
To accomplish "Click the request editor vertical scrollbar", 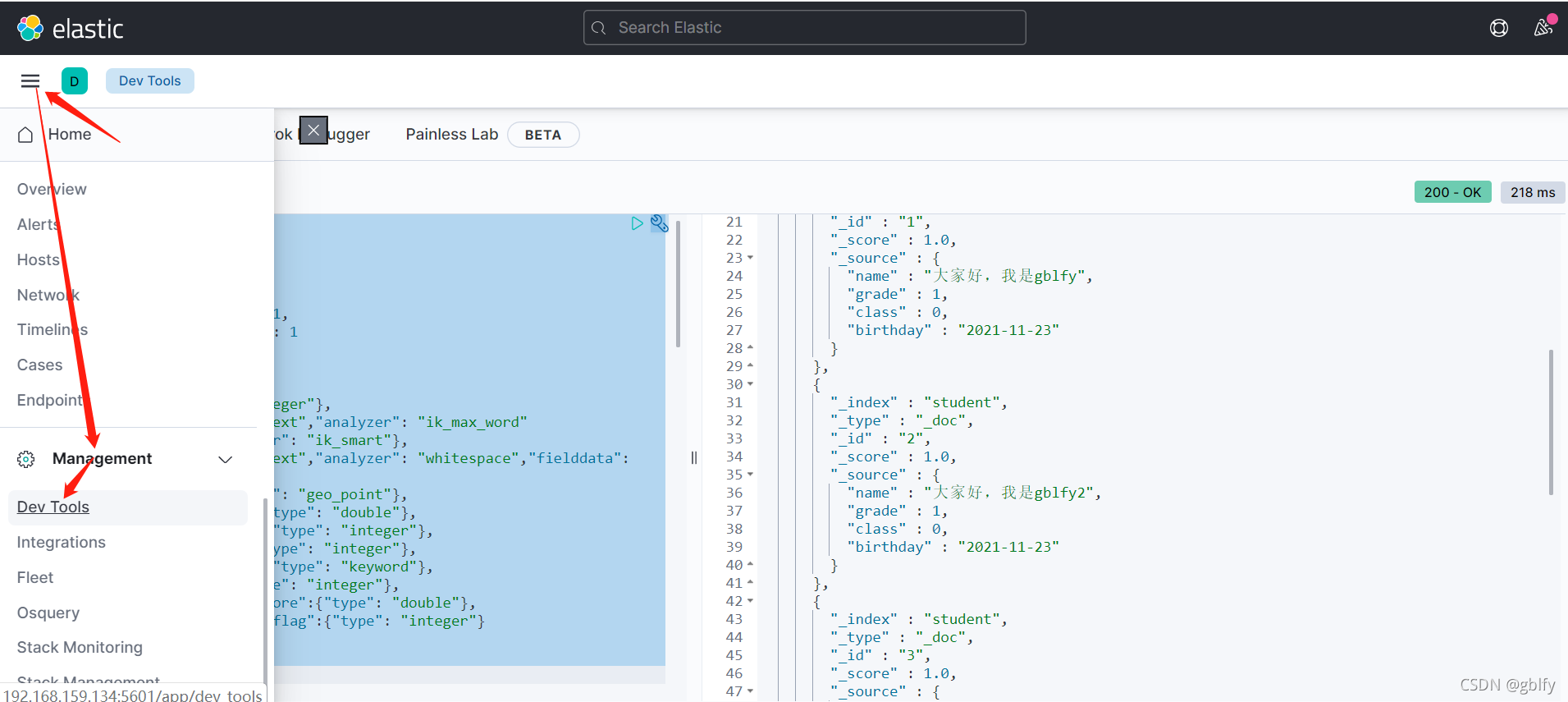I will (x=678, y=283).
